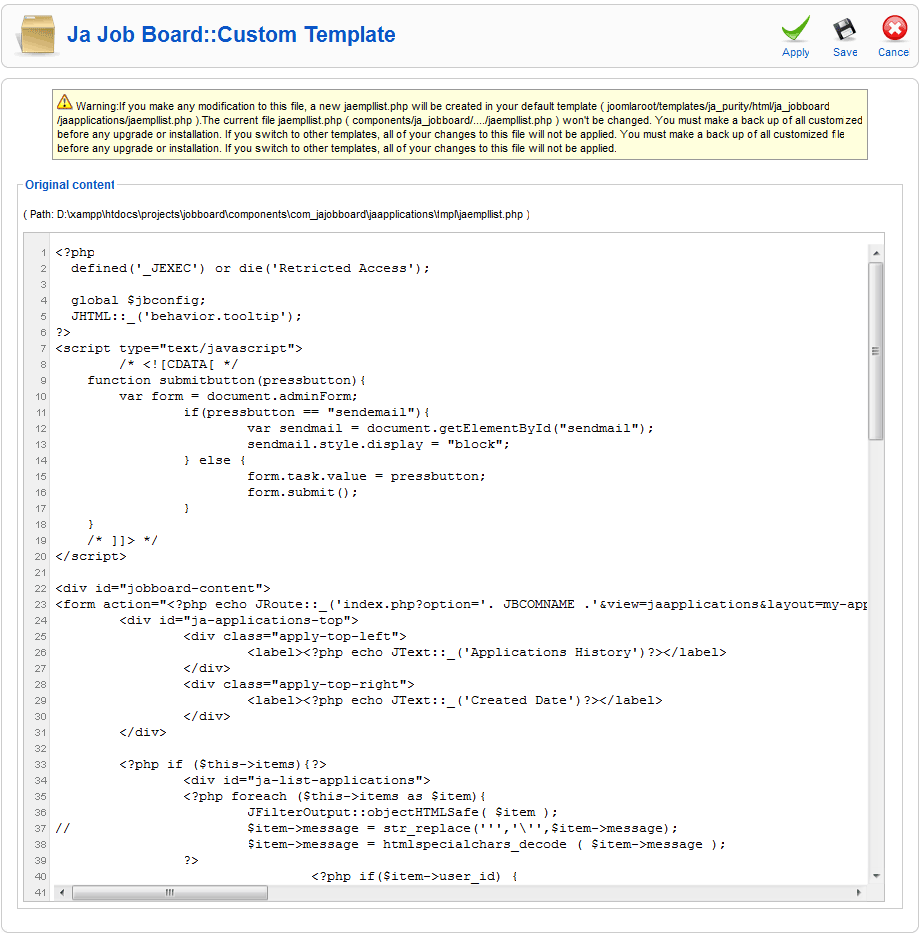The width and height of the screenshot is (921, 937).
Task: Click the div id="jobboard-content" line
Action: pos(163,589)
